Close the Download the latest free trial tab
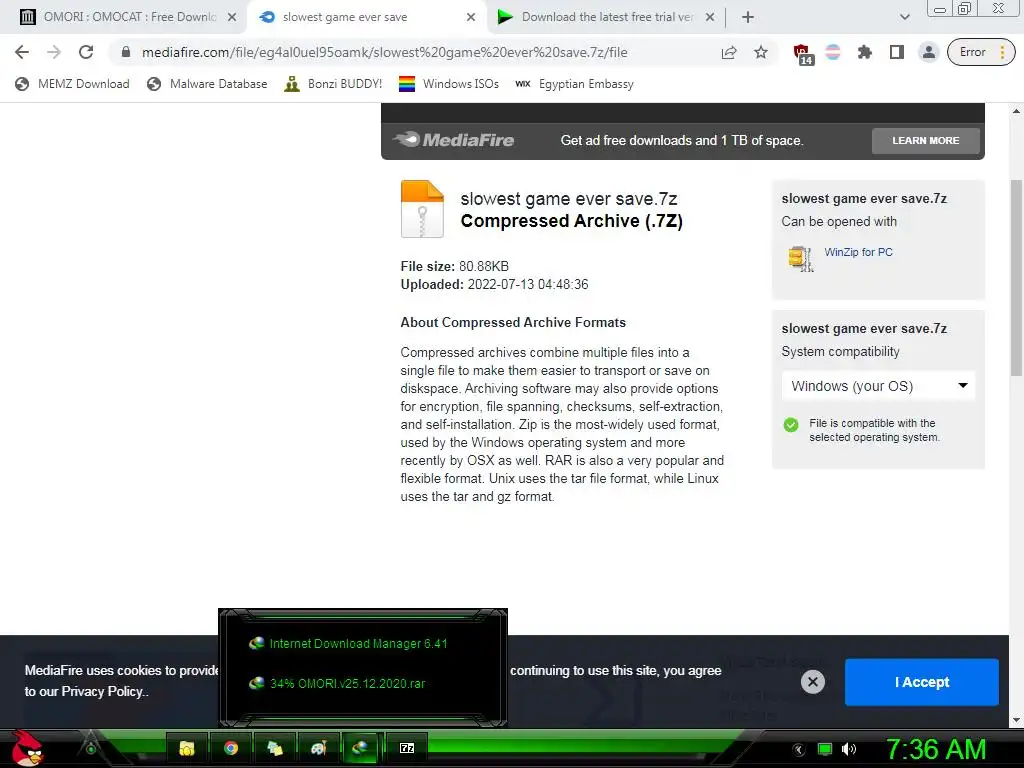 click(710, 18)
